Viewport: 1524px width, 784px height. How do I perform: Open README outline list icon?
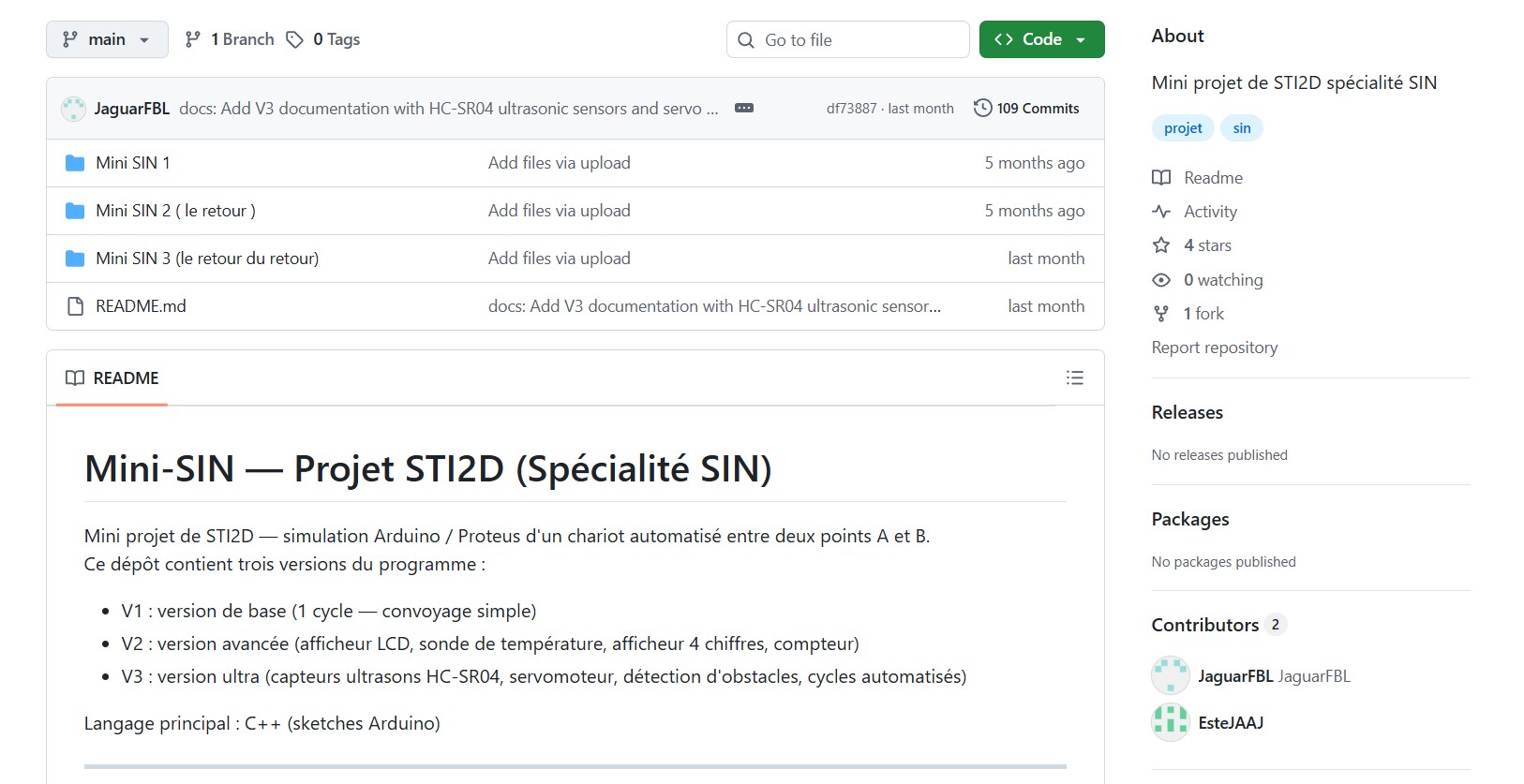(x=1075, y=377)
